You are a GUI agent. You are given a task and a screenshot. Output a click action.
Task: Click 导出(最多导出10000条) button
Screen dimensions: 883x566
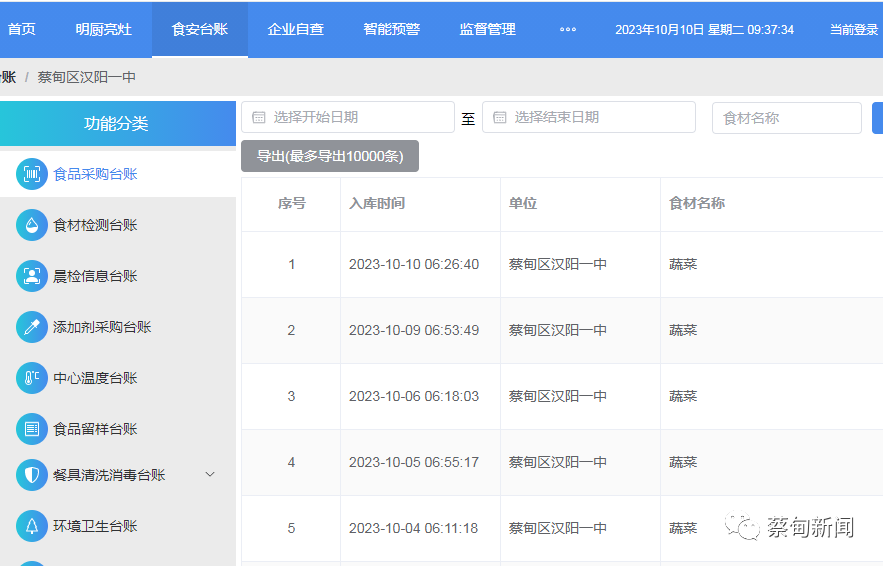pyautogui.click(x=330, y=156)
